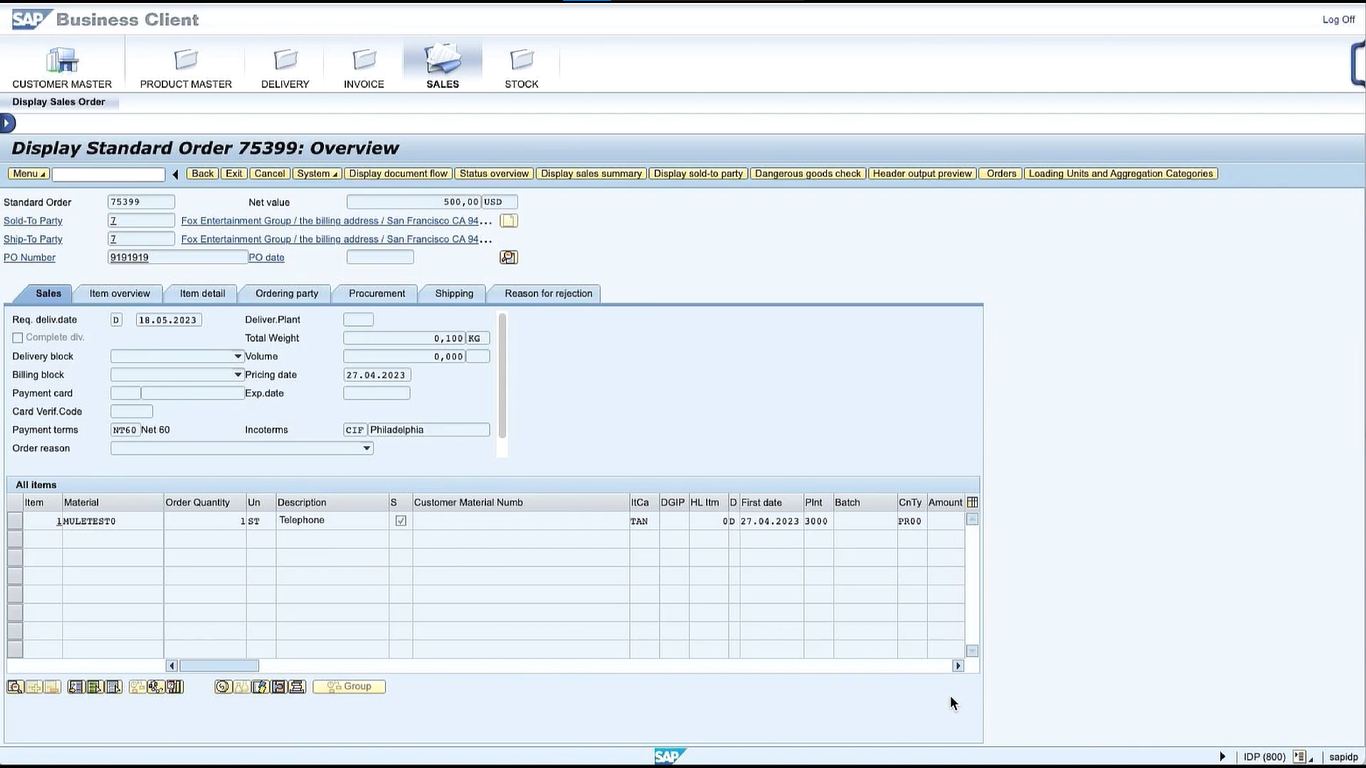Open status bar icon after IDP (800)

pyautogui.click(x=1301, y=757)
